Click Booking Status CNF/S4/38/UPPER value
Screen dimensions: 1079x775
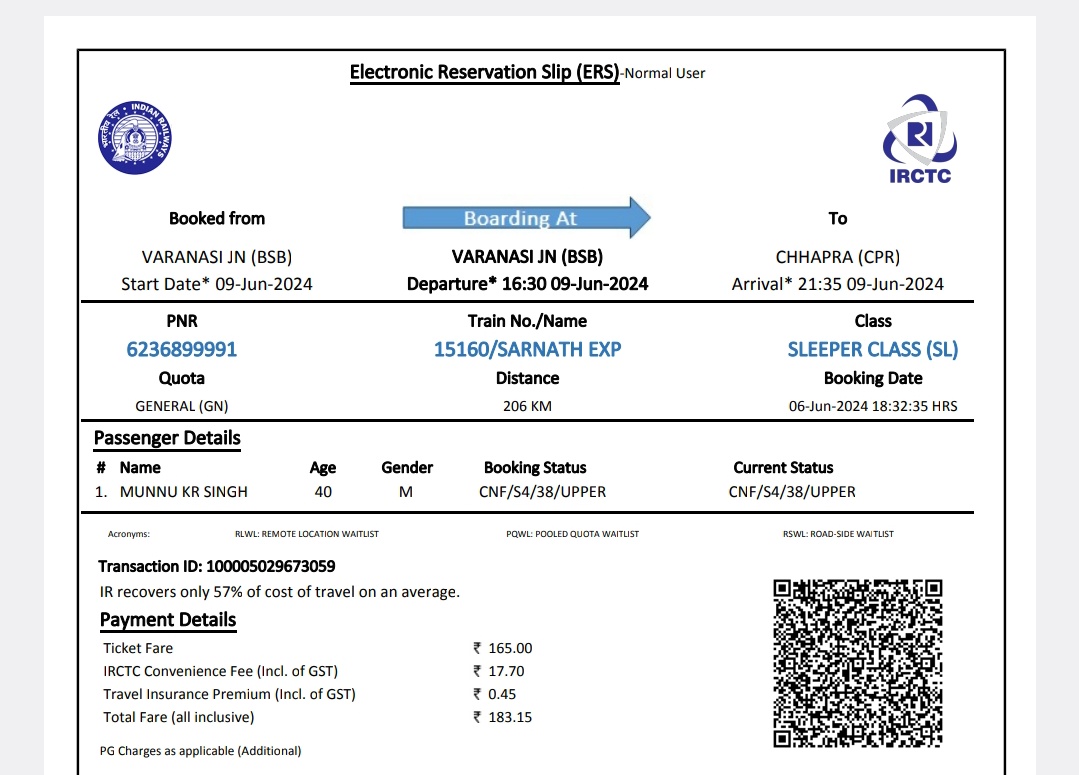point(542,492)
